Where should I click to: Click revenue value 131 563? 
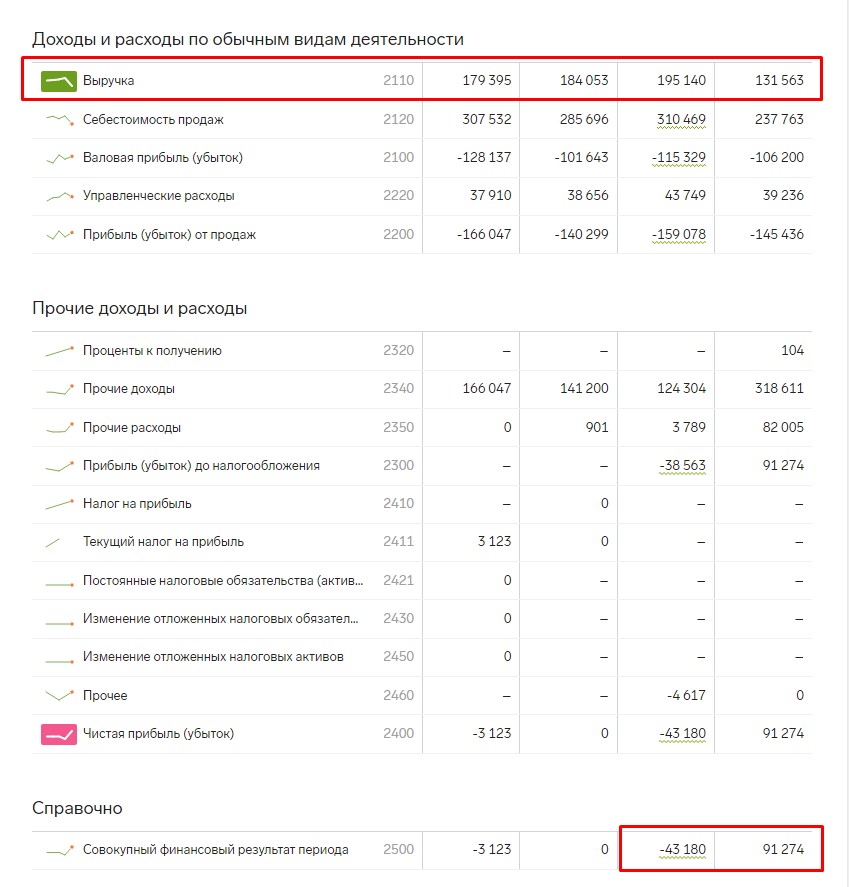779,80
